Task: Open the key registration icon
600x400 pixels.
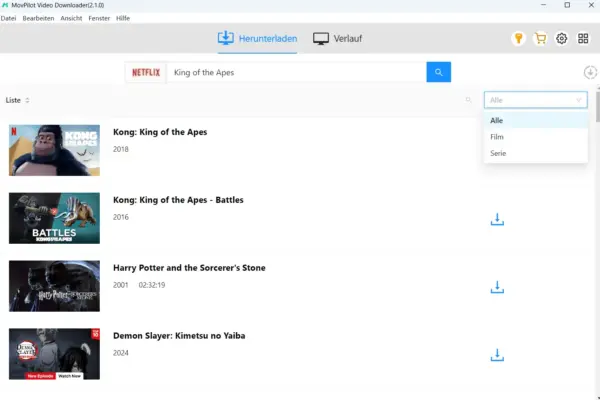Action: click(x=518, y=38)
